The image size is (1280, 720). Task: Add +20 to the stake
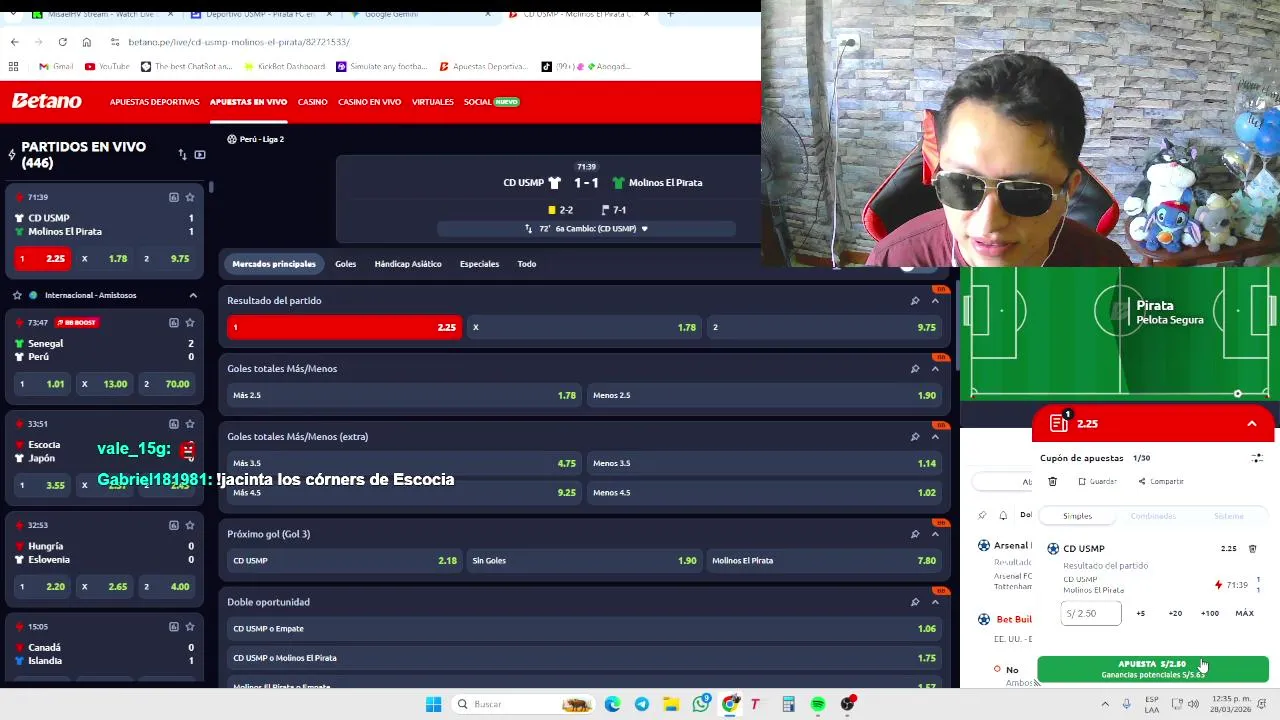click(x=1175, y=613)
